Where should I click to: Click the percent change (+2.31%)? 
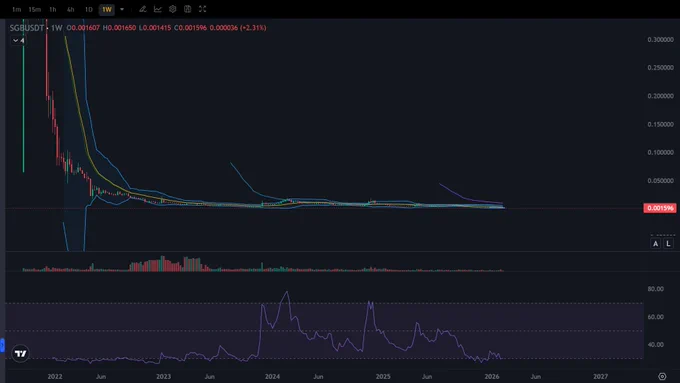coord(253,28)
